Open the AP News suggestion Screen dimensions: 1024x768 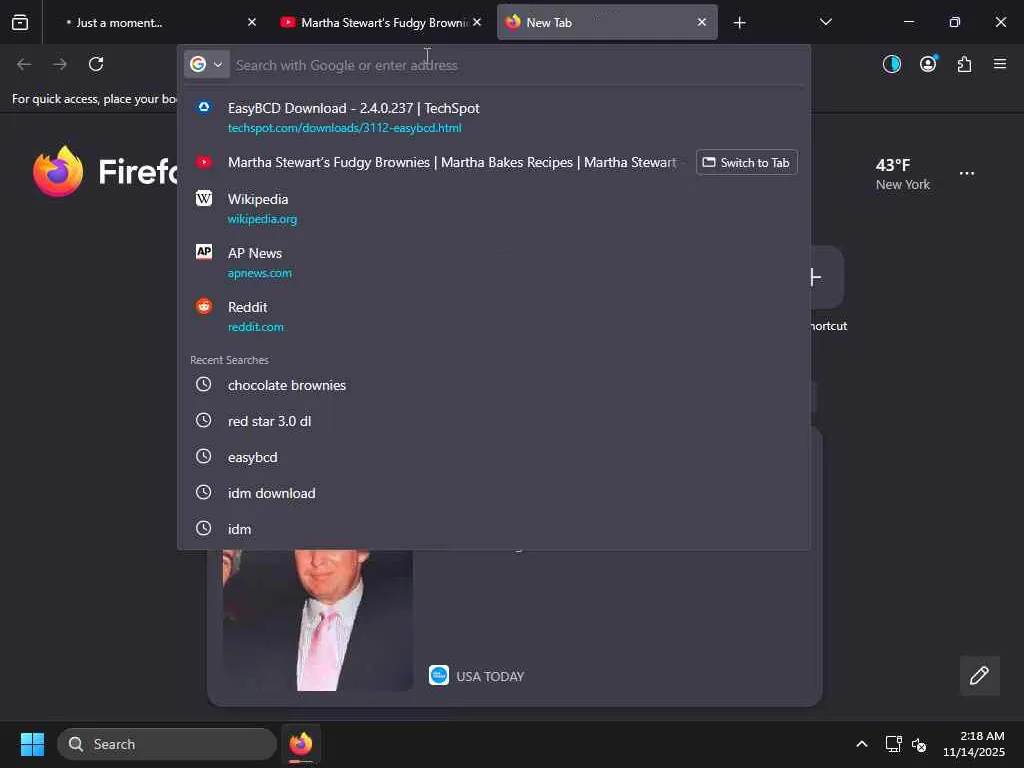coord(494,262)
